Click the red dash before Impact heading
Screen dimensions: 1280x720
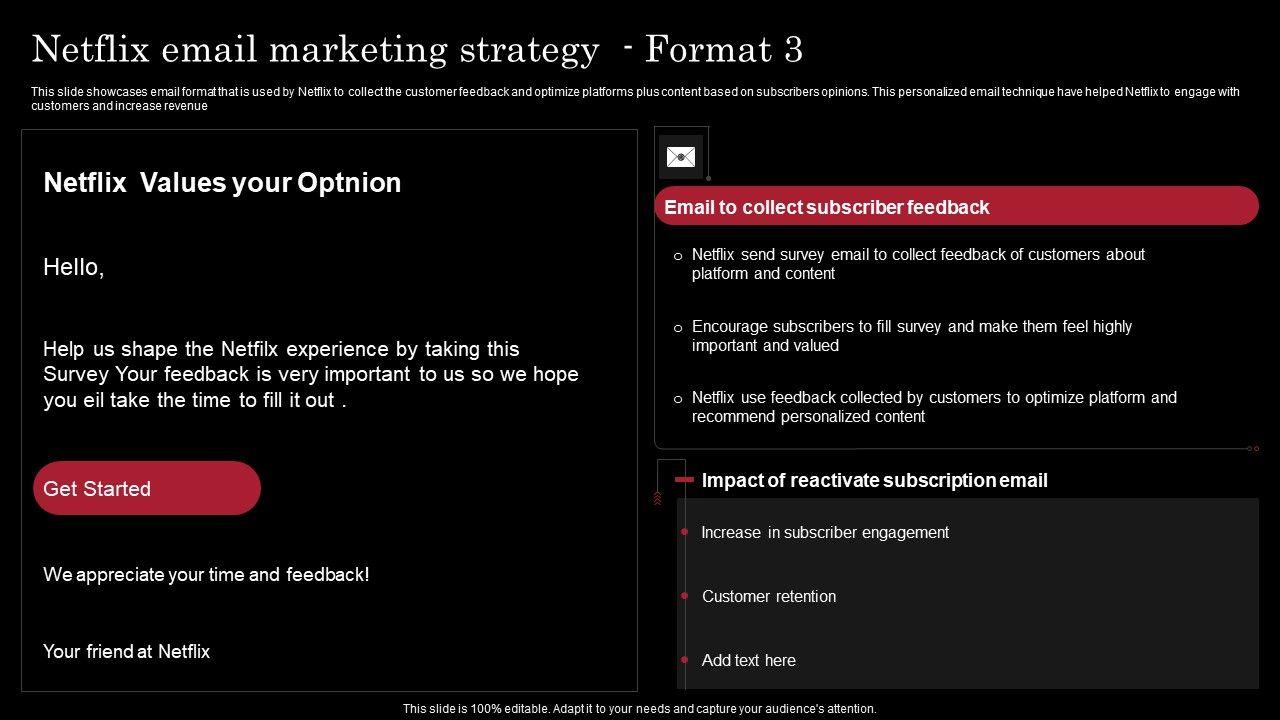tap(684, 480)
